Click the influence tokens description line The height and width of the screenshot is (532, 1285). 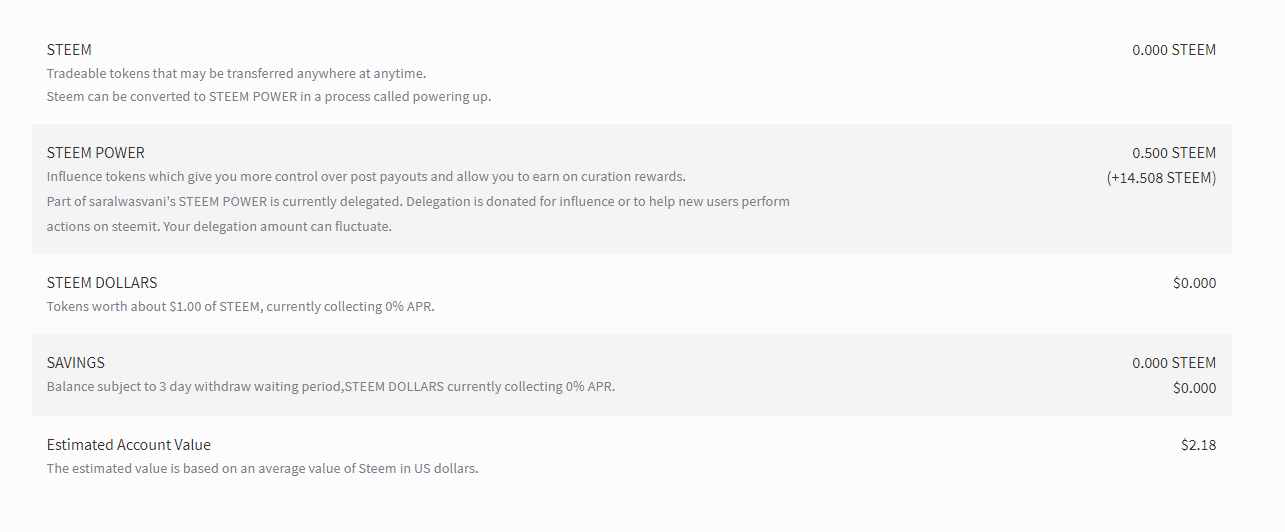click(366, 177)
